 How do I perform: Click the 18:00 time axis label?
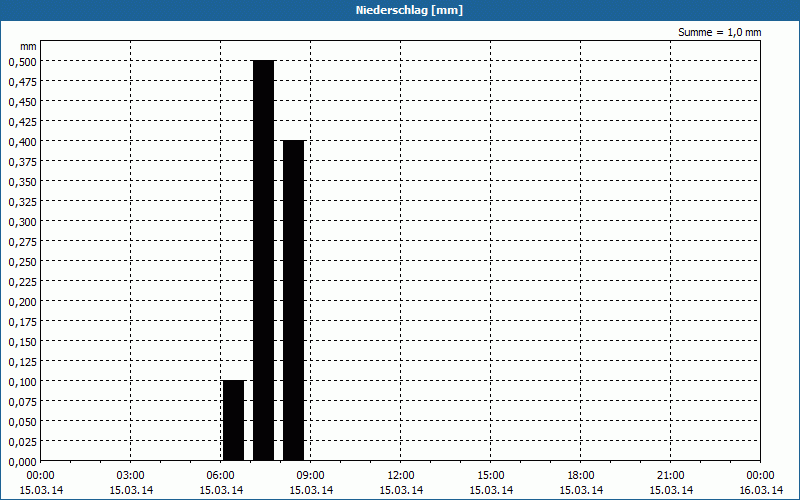tap(581, 476)
